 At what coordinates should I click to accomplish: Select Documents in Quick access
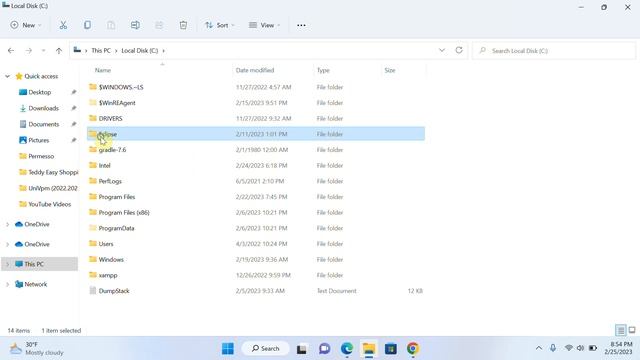click(43, 124)
